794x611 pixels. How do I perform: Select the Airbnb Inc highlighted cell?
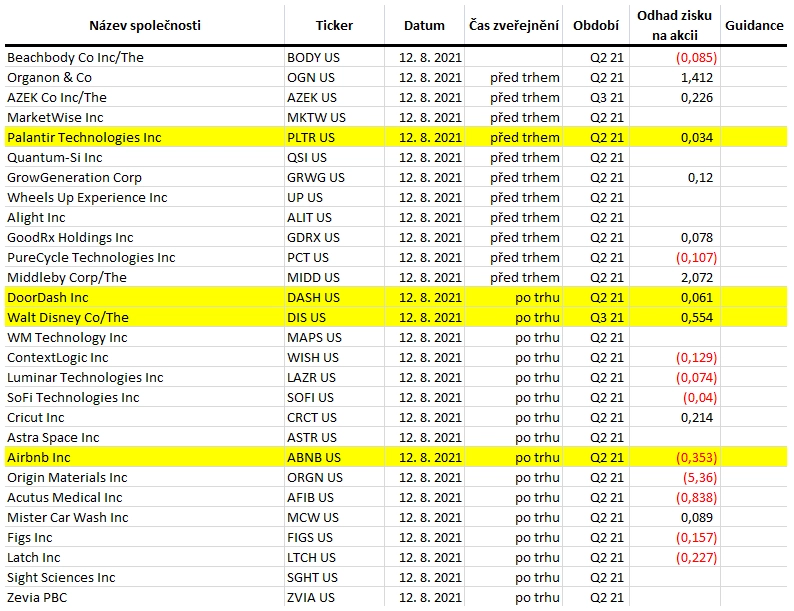point(144,458)
